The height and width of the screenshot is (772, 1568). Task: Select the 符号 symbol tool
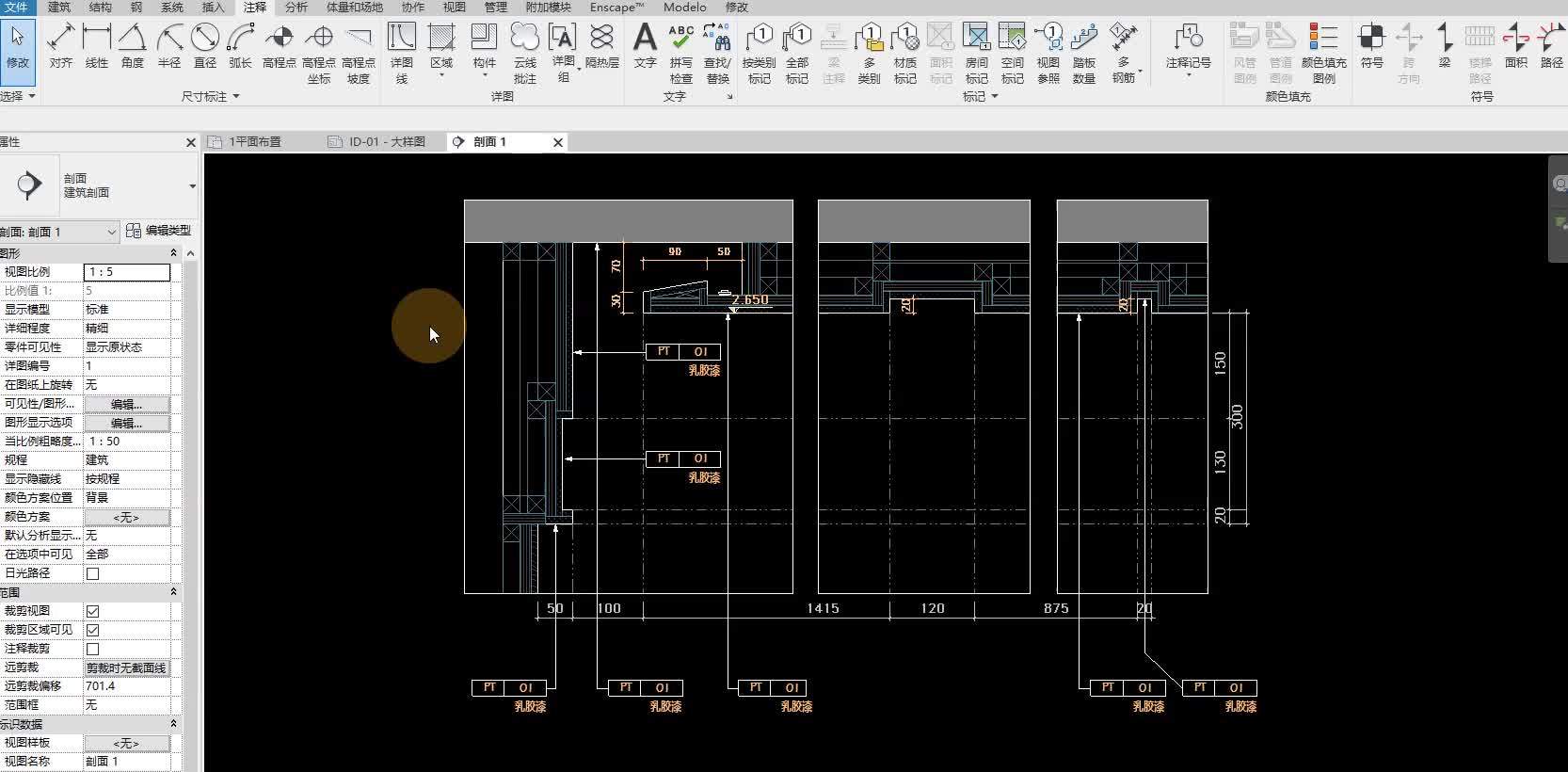pos(1372,46)
